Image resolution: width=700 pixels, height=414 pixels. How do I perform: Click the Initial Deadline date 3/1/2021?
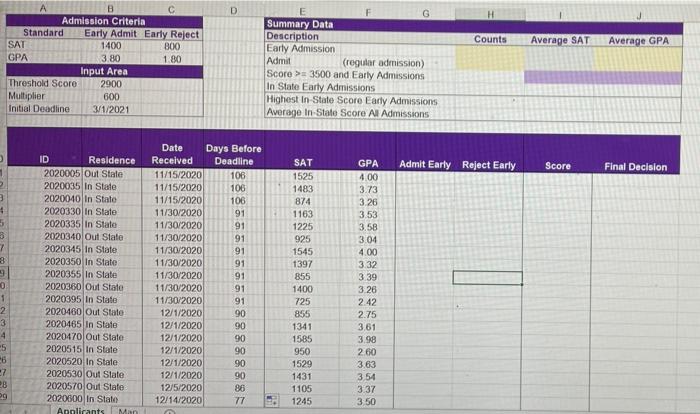point(111,109)
